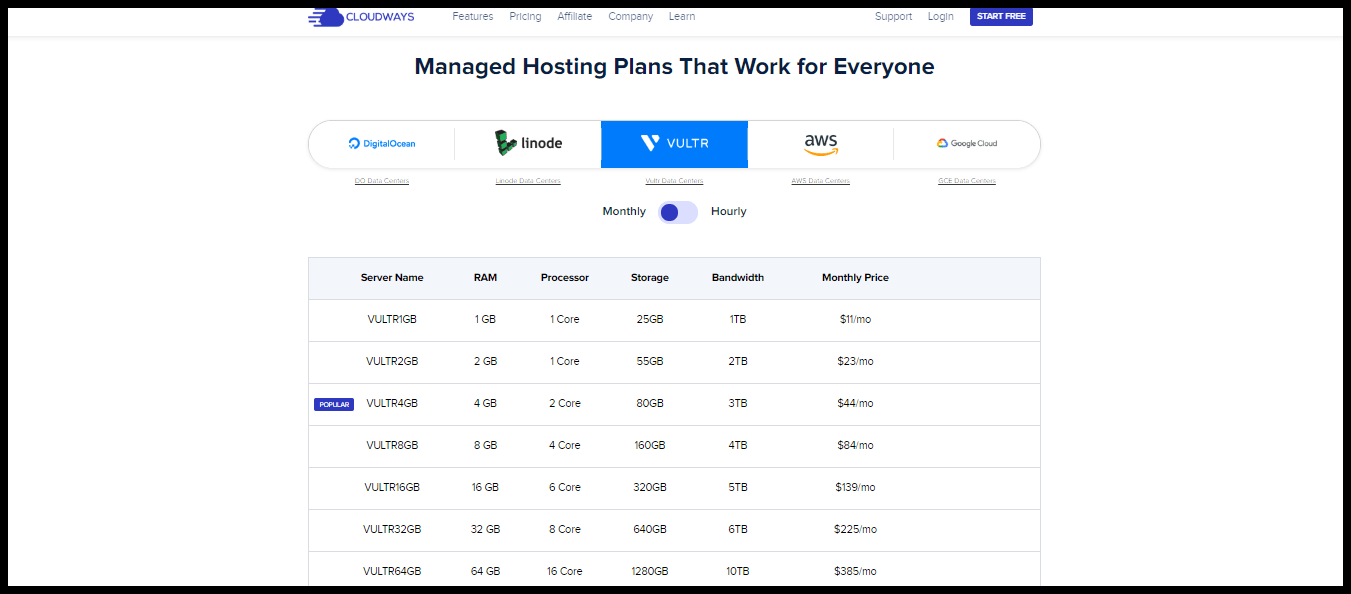Click the $23/mo price
This screenshot has width=1351, height=594.
click(855, 362)
